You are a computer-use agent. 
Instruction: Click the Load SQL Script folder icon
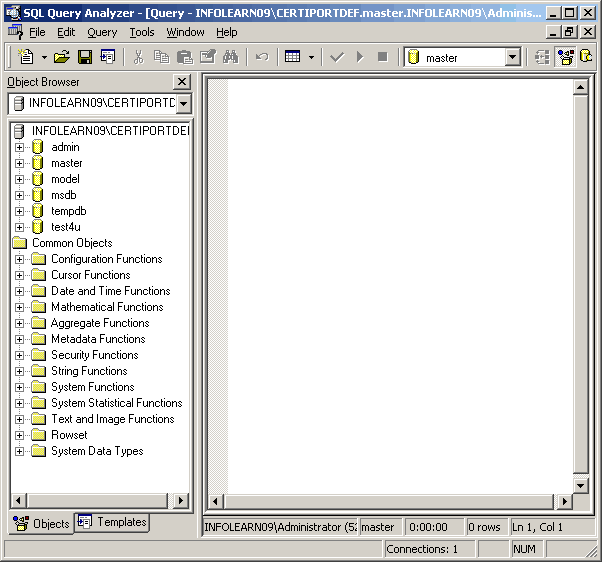[62, 57]
